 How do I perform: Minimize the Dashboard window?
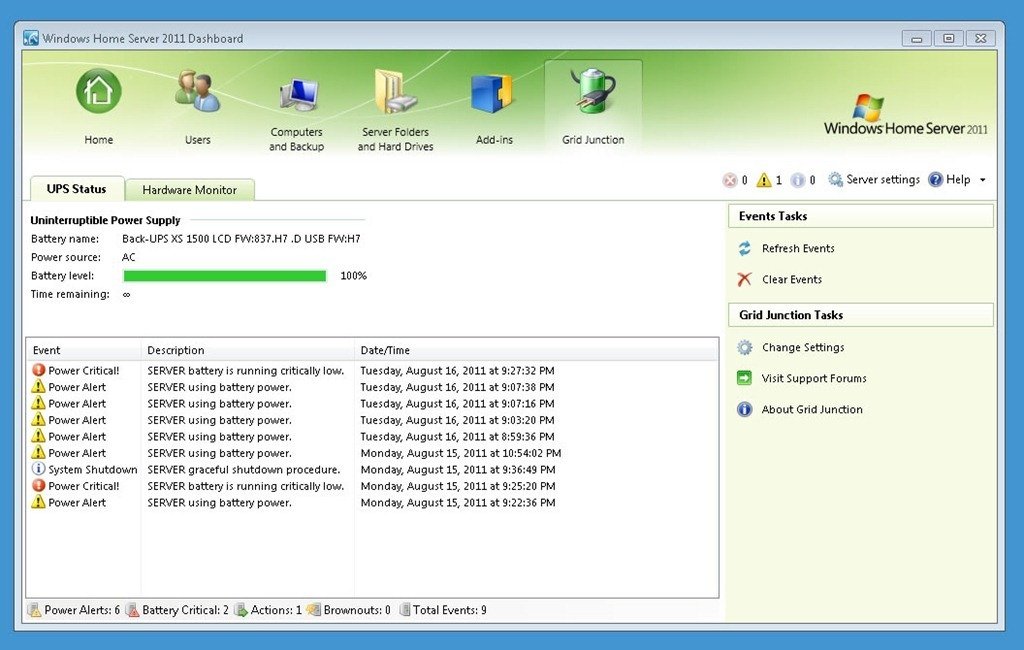pos(916,39)
